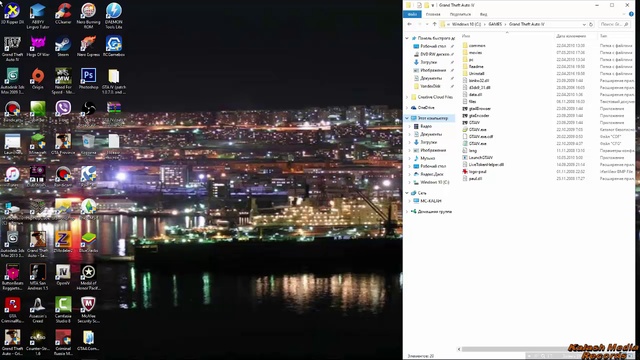This screenshot has width=640, height=360.
Task: Open McAfee Security Scan shortcut
Action: tap(88, 310)
